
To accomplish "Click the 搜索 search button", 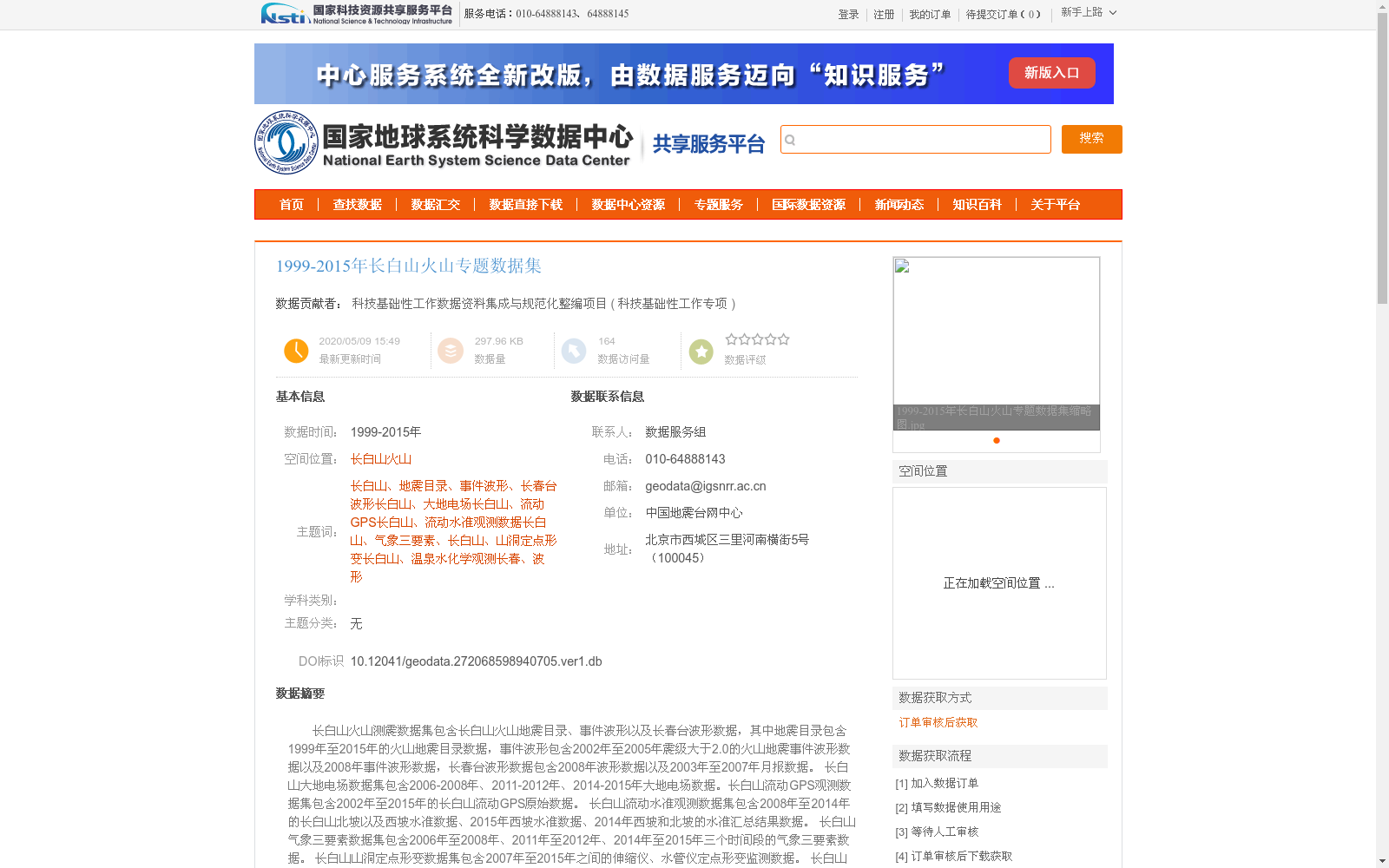I will pyautogui.click(x=1092, y=139).
